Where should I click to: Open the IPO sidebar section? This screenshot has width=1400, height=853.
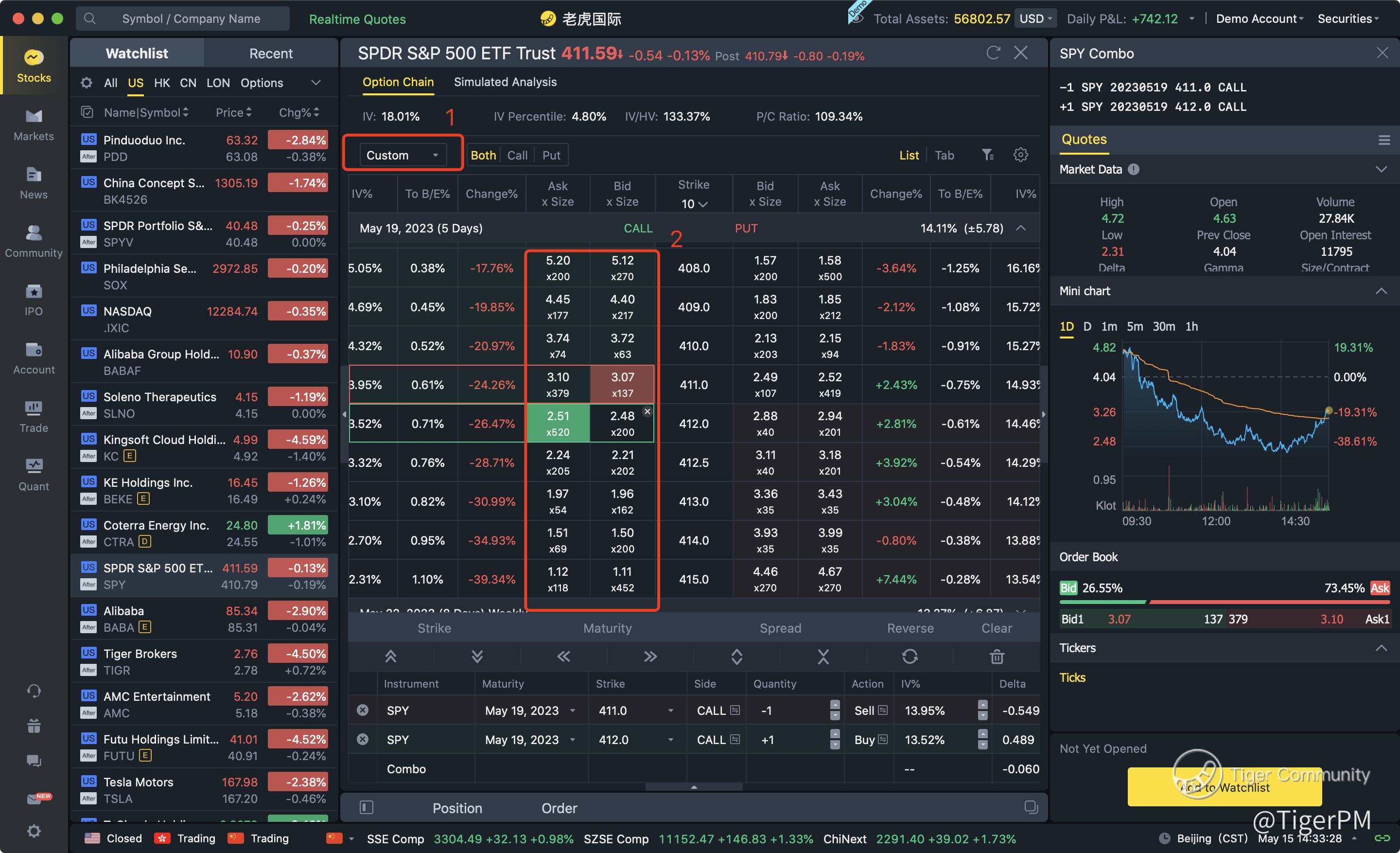[x=34, y=300]
